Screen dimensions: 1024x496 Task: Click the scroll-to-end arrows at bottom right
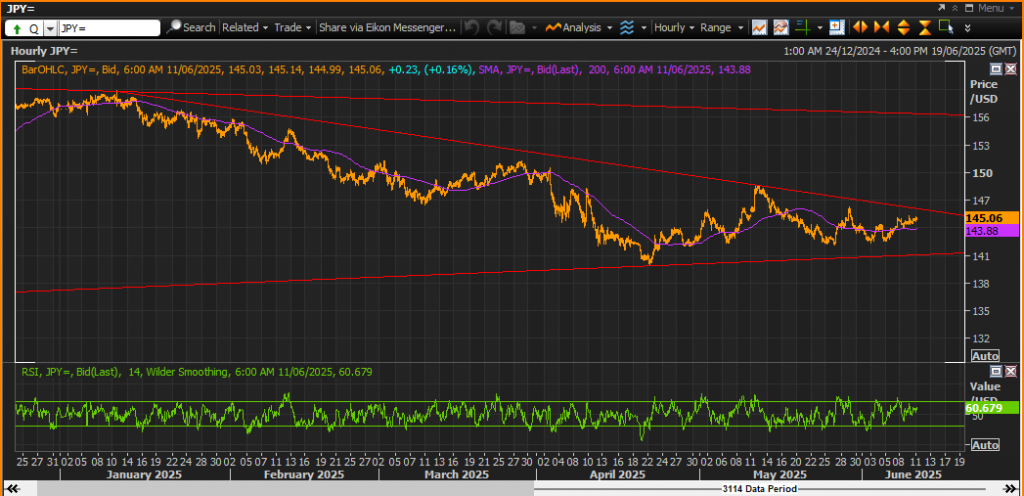tap(1010, 489)
